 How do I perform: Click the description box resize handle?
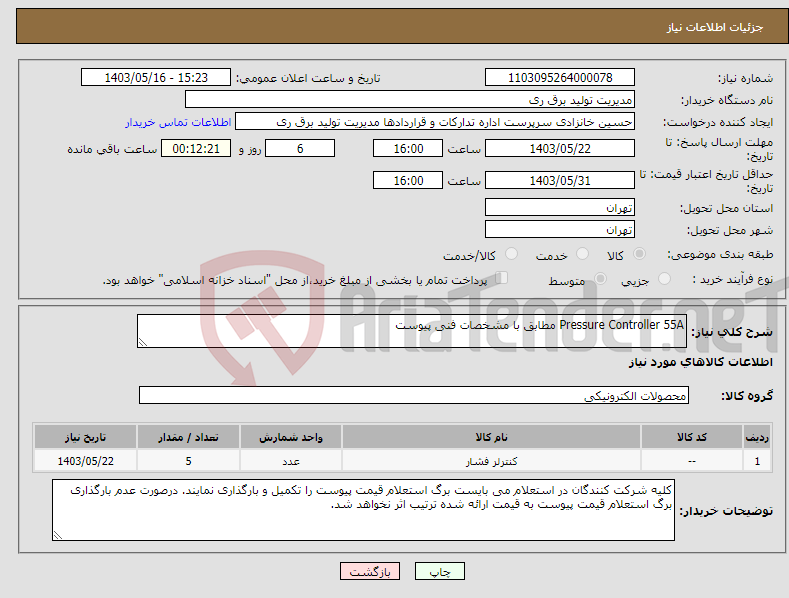pos(143,342)
